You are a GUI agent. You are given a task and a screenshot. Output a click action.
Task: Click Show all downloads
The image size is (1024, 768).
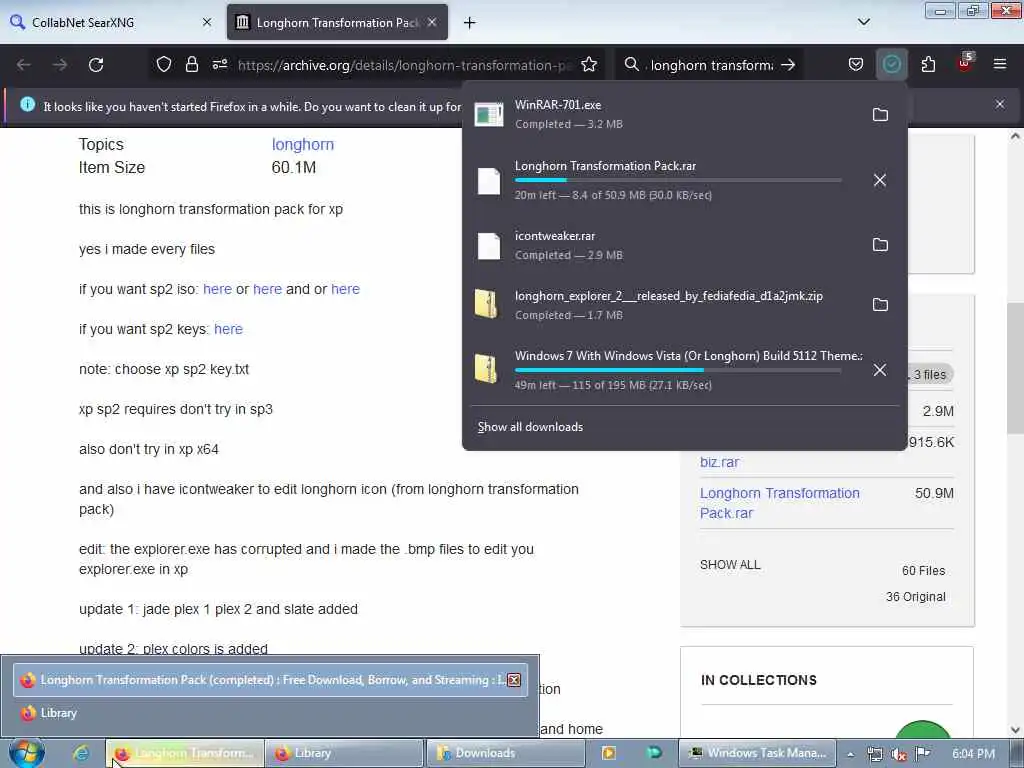click(530, 427)
